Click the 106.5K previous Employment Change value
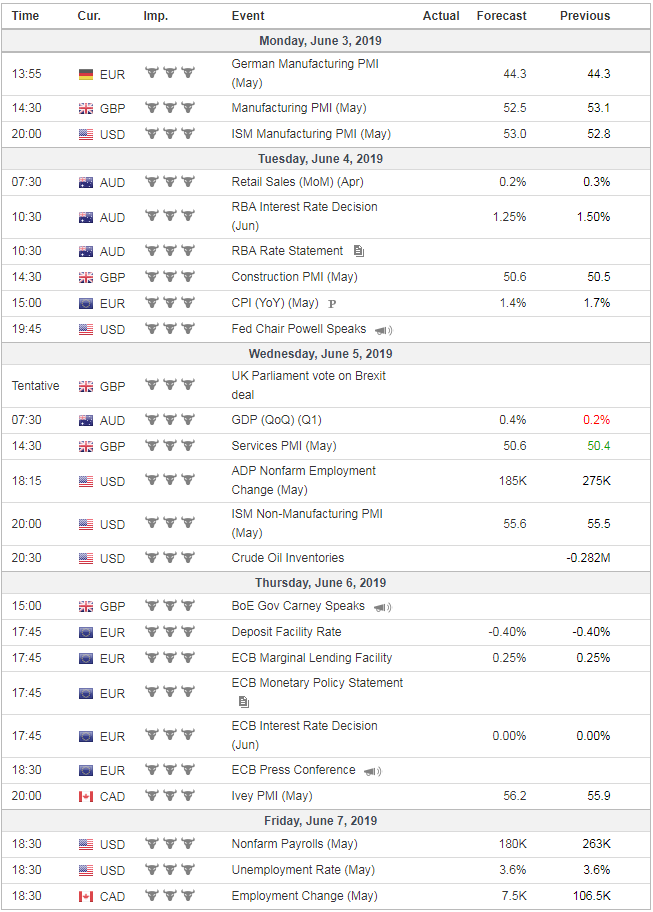The image size is (653, 912). tap(590, 896)
